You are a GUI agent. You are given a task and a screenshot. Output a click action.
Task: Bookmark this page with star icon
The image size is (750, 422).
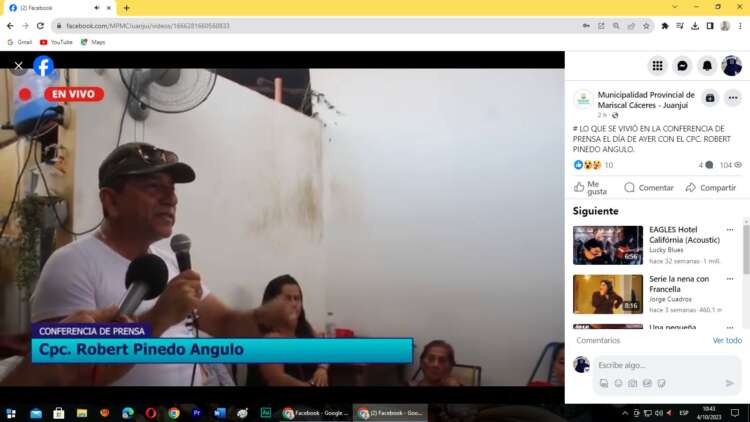(647, 26)
